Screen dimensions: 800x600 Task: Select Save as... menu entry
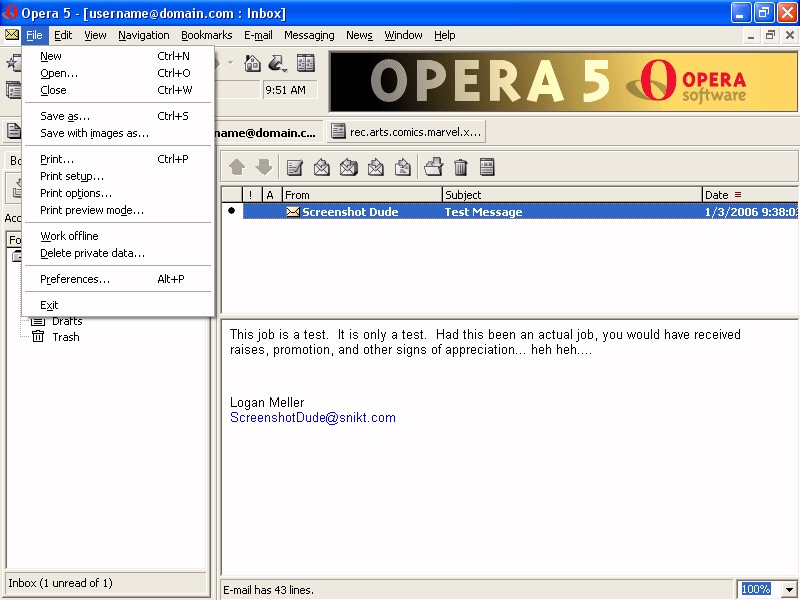pos(118,116)
